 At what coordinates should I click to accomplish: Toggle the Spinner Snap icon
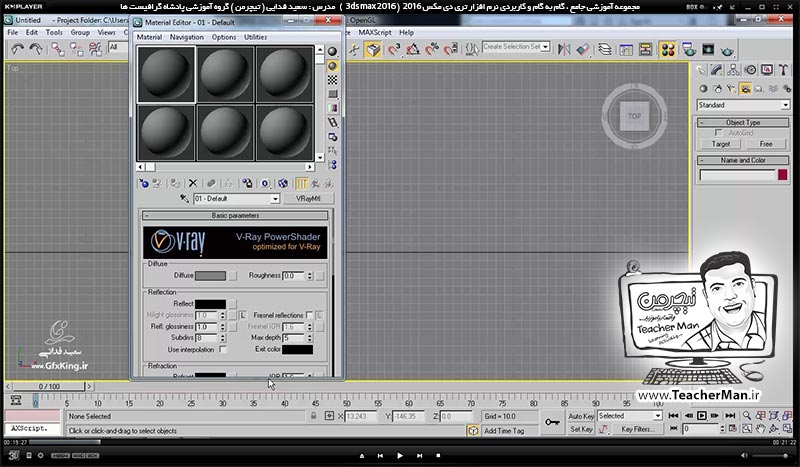(x=451, y=50)
